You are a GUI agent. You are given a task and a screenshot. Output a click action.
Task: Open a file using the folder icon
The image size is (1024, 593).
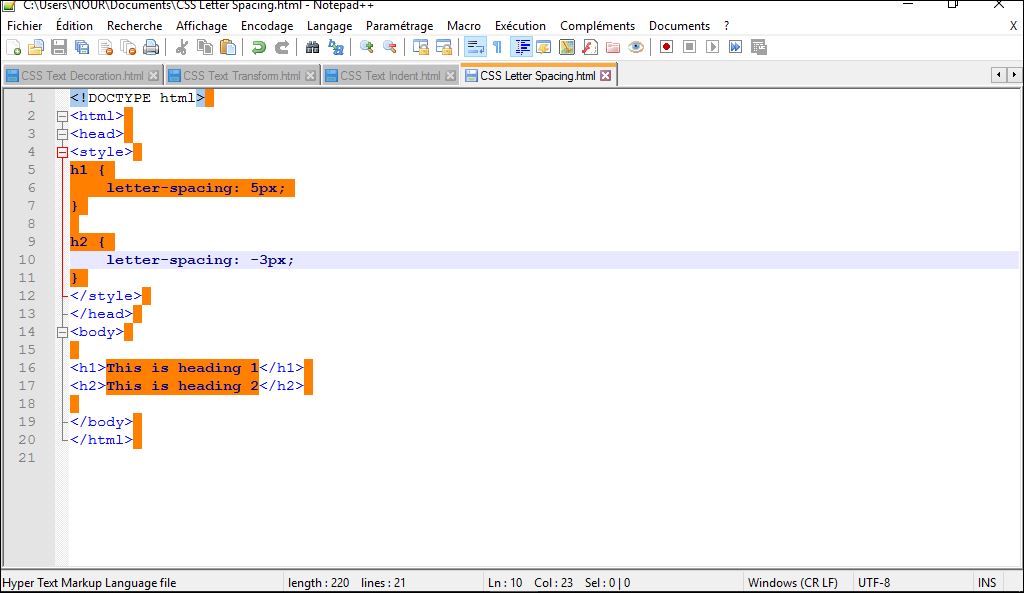point(36,47)
